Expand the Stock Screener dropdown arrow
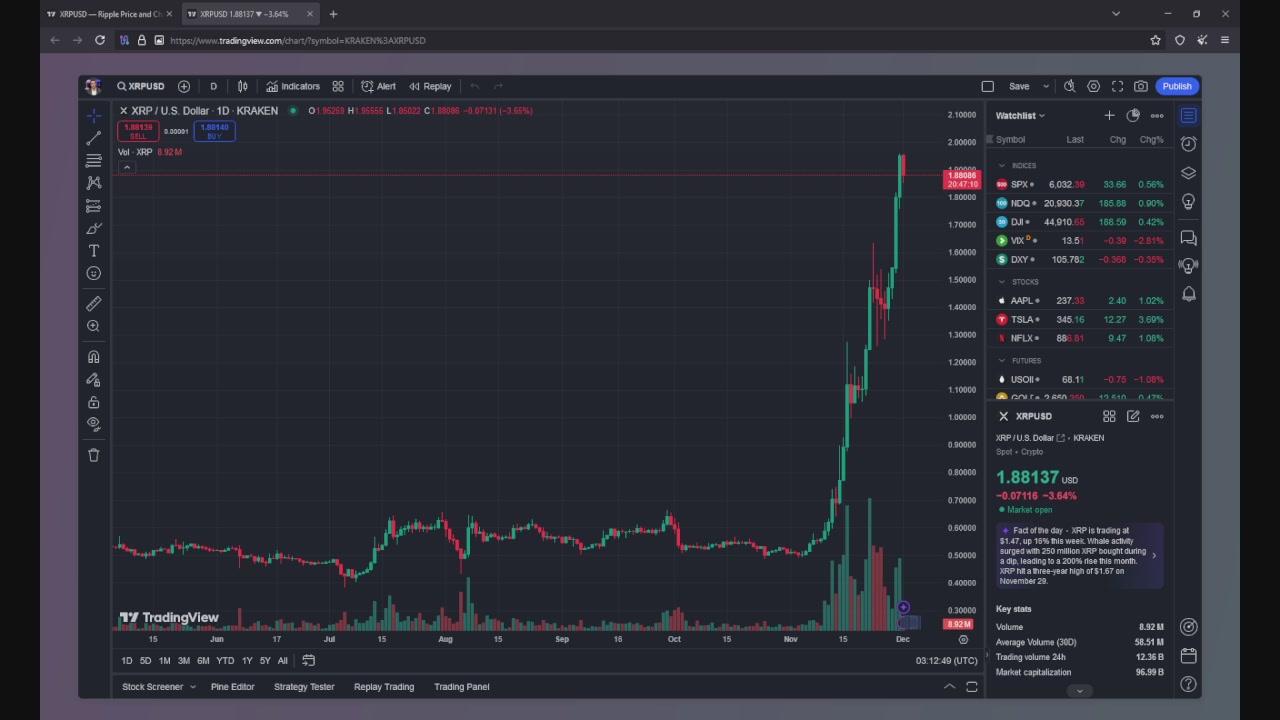Screen dimensions: 1280x720 pos(192,687)
